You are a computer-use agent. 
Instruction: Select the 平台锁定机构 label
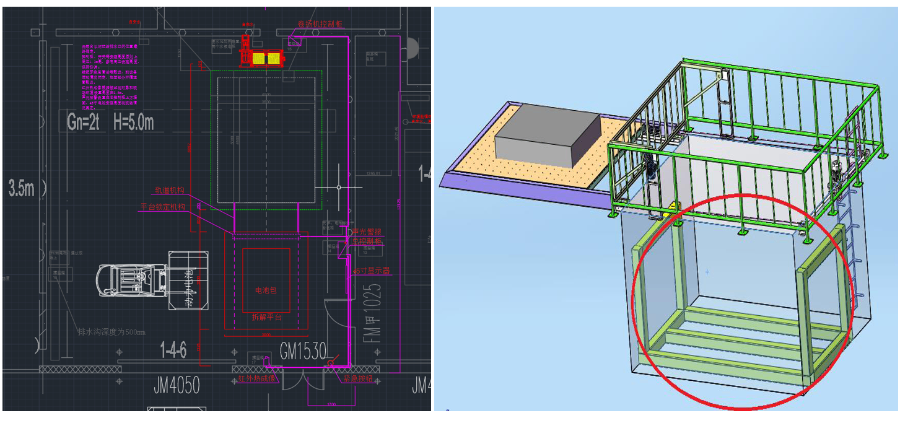[x=162, y=207]
